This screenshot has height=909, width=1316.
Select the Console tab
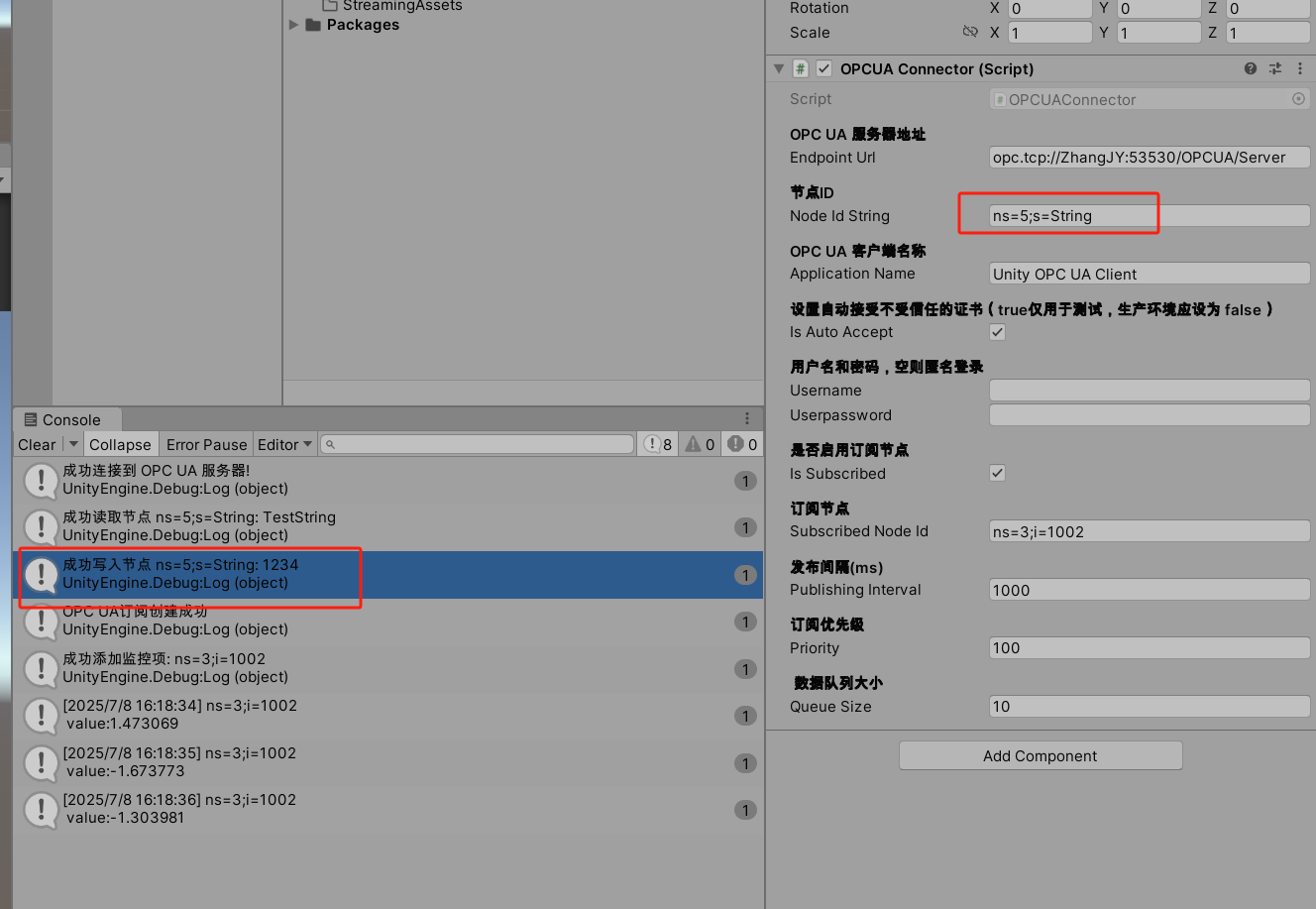pyautogui.click(x=65, y=419)
